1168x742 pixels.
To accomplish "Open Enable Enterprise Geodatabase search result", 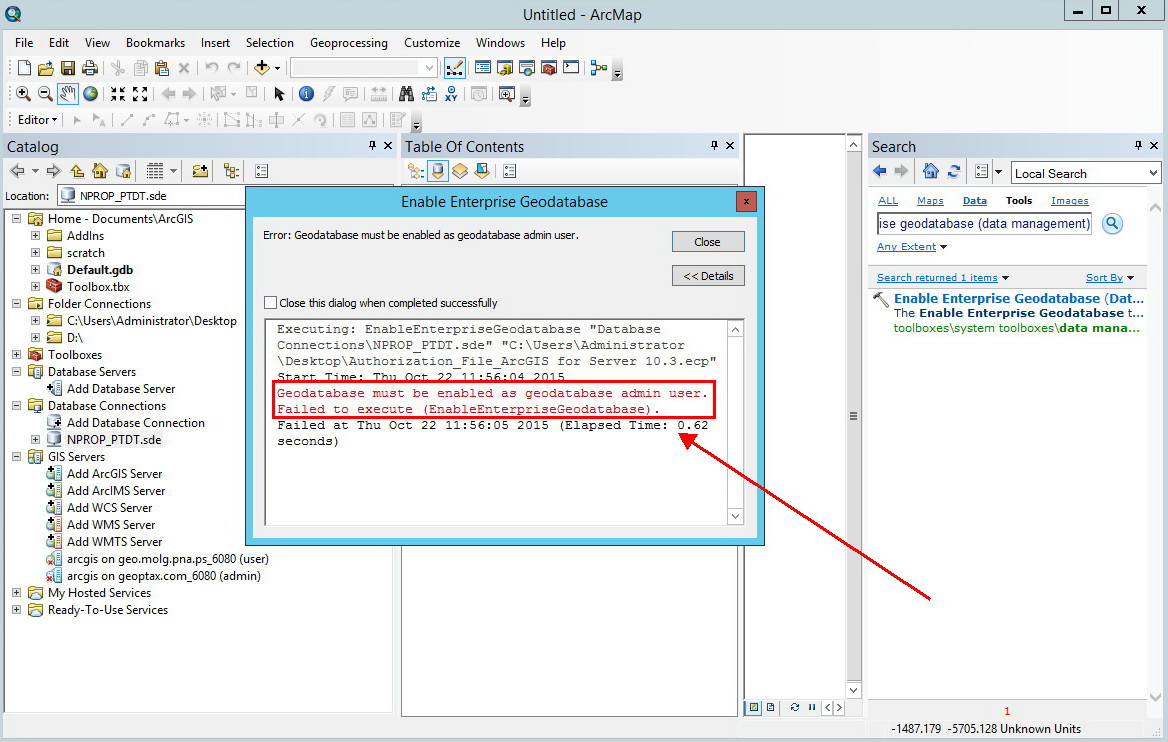I will 1018,298.
